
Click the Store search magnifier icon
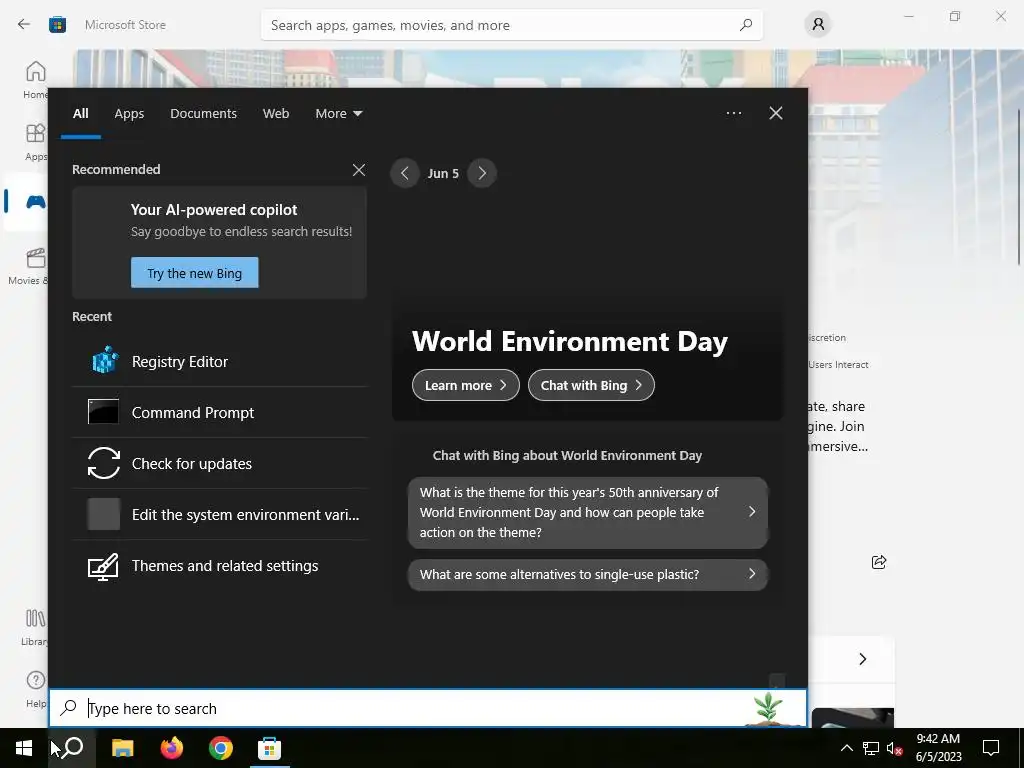746,25
